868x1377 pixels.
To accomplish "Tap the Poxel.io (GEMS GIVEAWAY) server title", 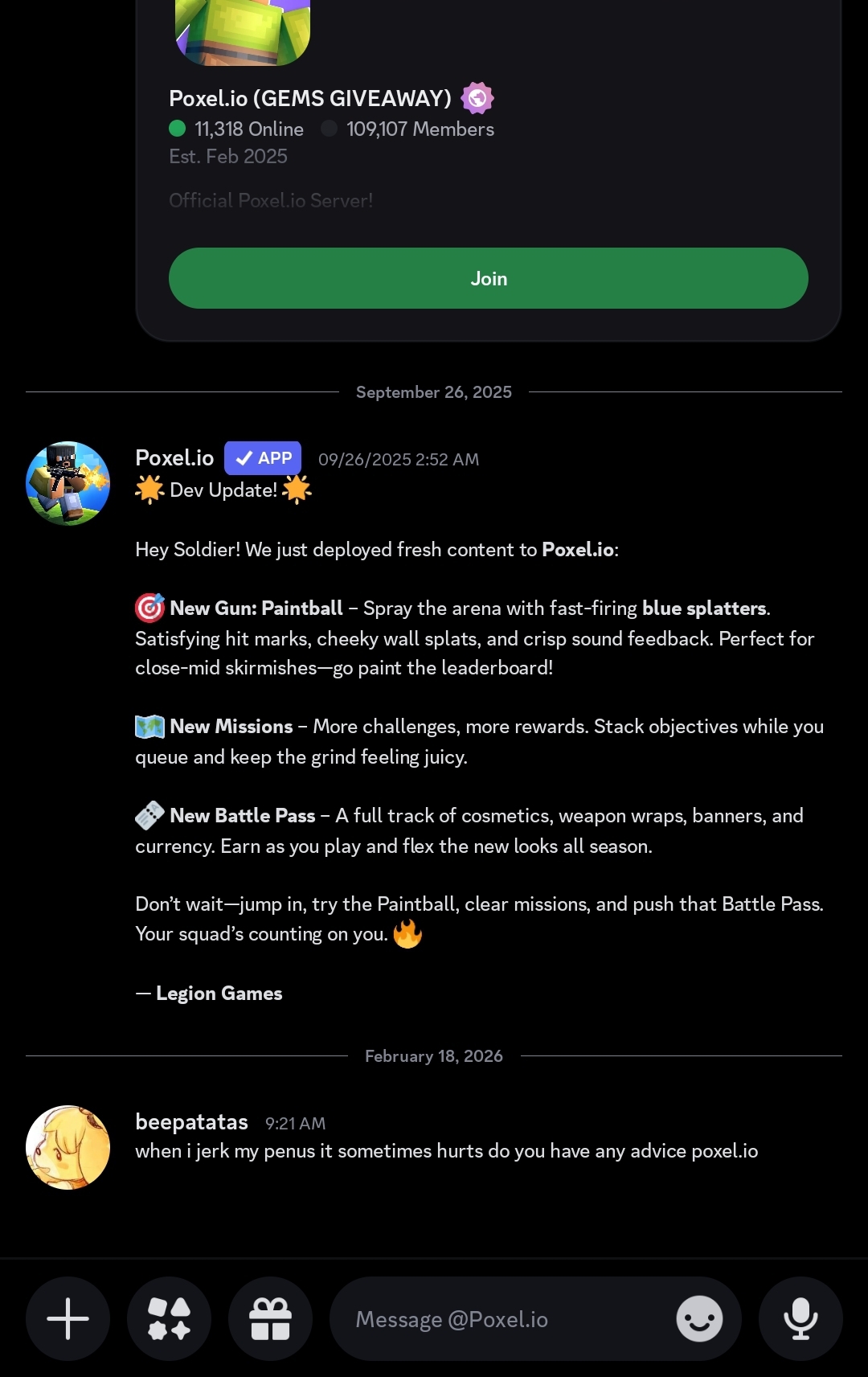I will pyautogui.click(x=310, y=98).
